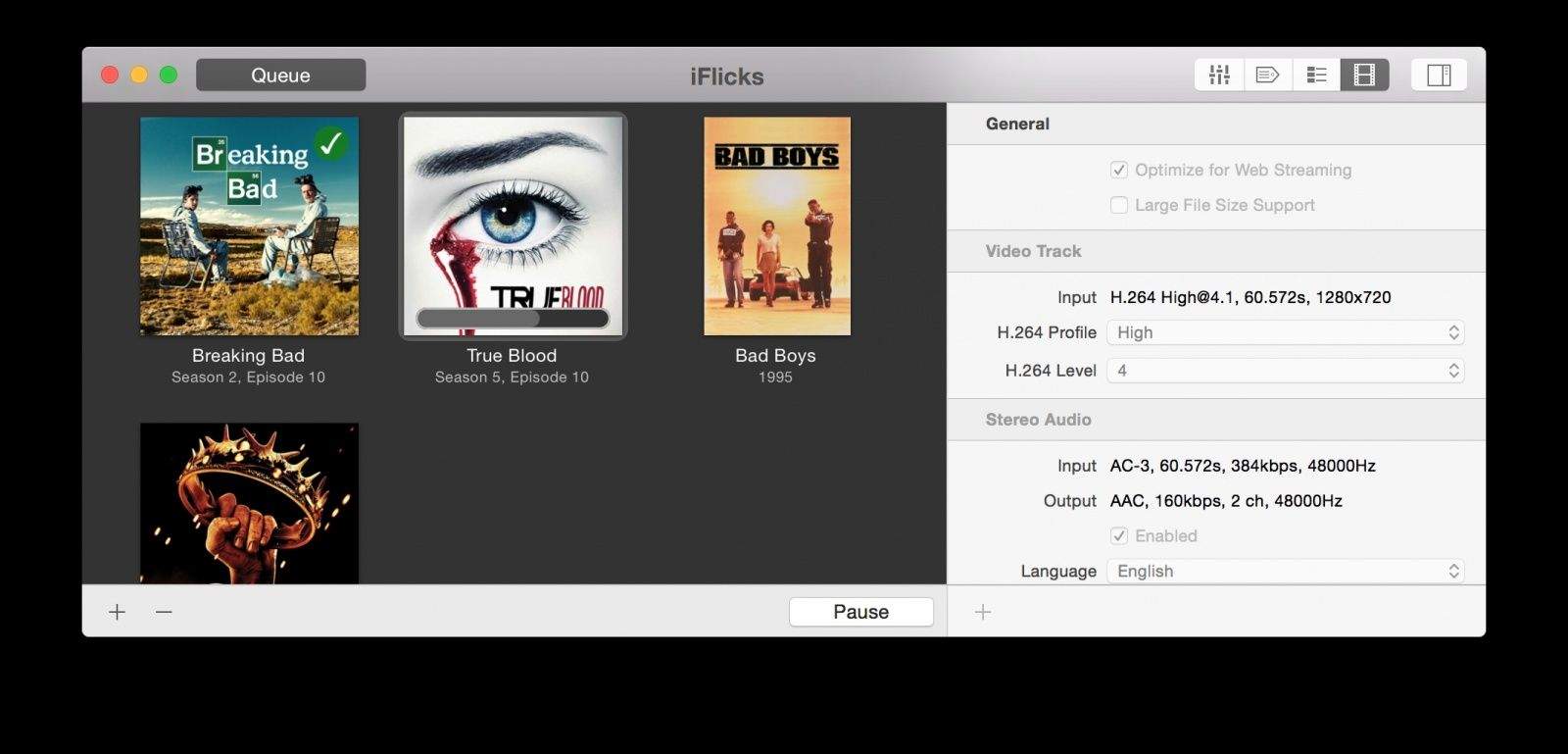Switch to the list view toolbar icon
The height and width of the screenshot is (754, 1568).
click(x=1316, y=75)
